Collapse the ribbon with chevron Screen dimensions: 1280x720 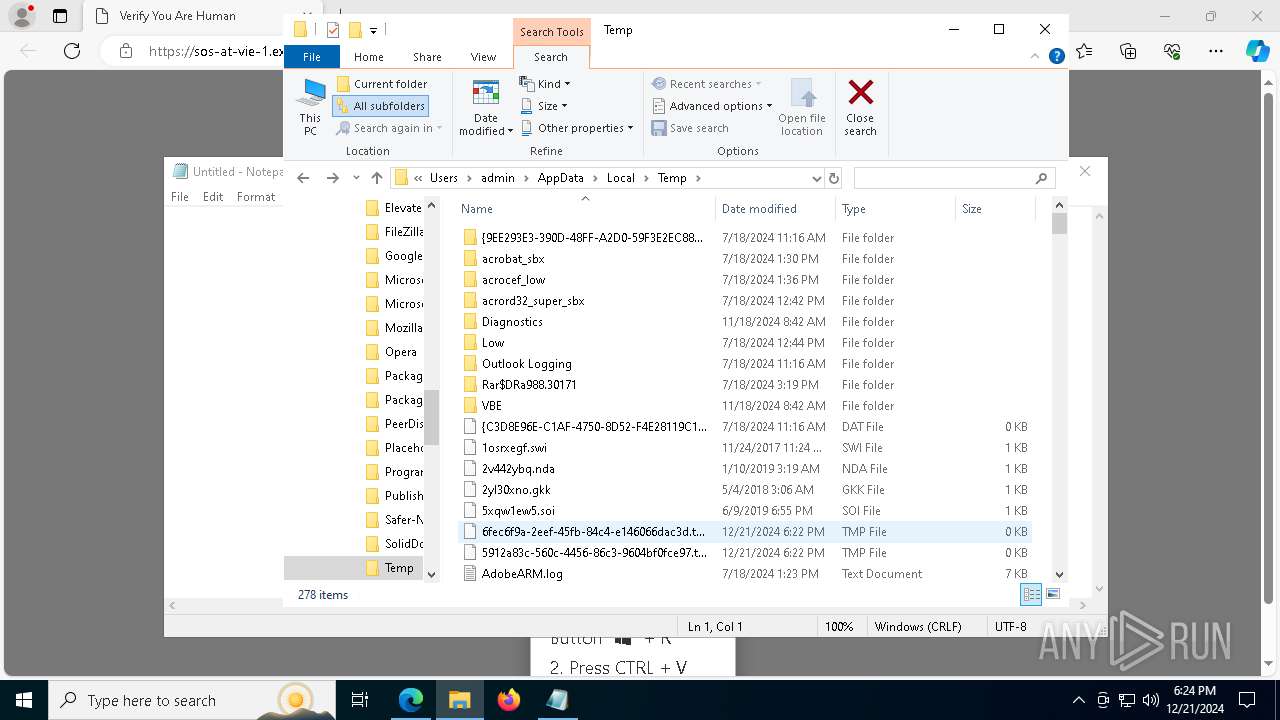[1036, 56]
